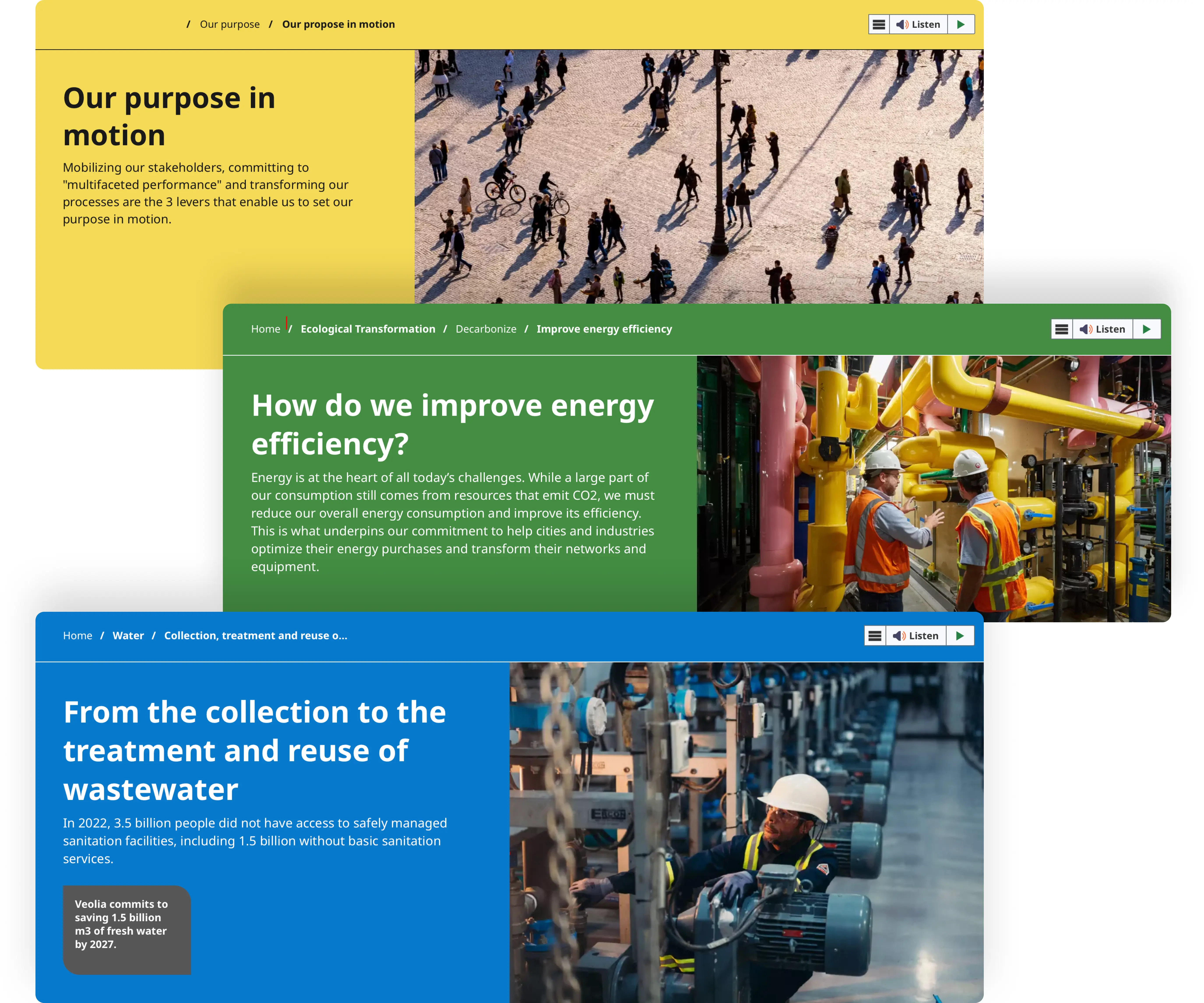The height and width of the screenshot is (1003, 1204).
Task: Click the crowd plaza hero image
Action: [699, 177]
